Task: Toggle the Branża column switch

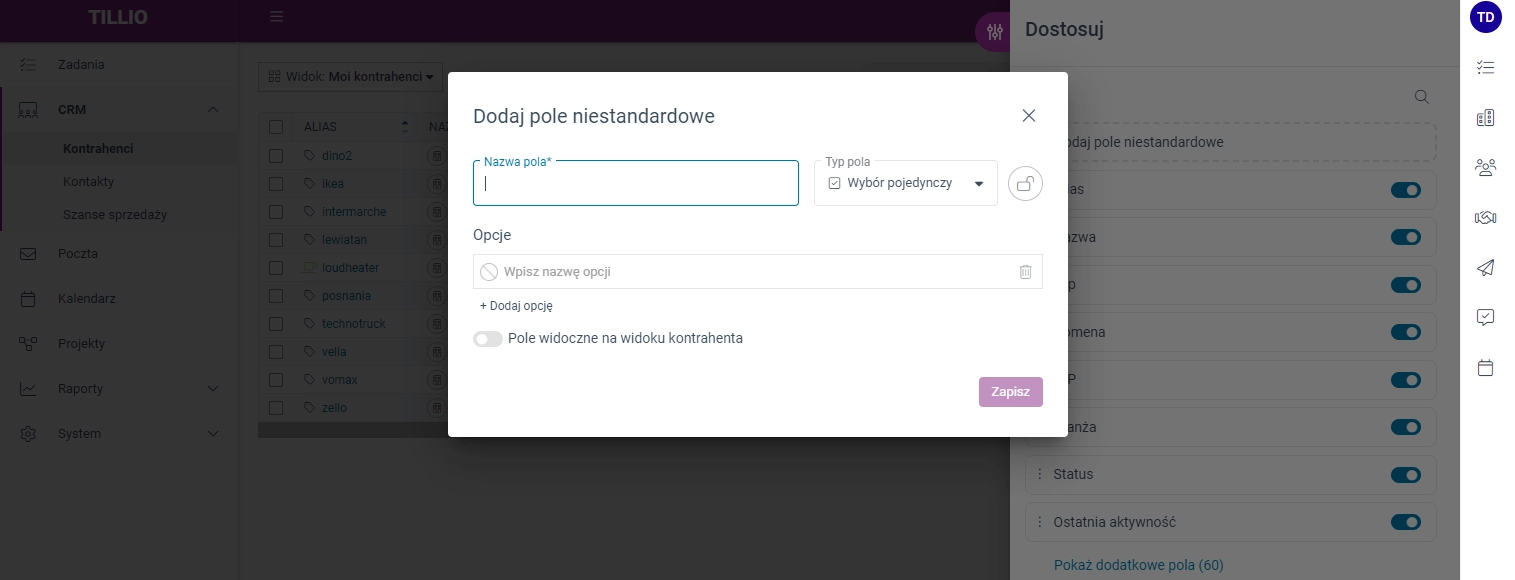Action: coord(1406,427)
